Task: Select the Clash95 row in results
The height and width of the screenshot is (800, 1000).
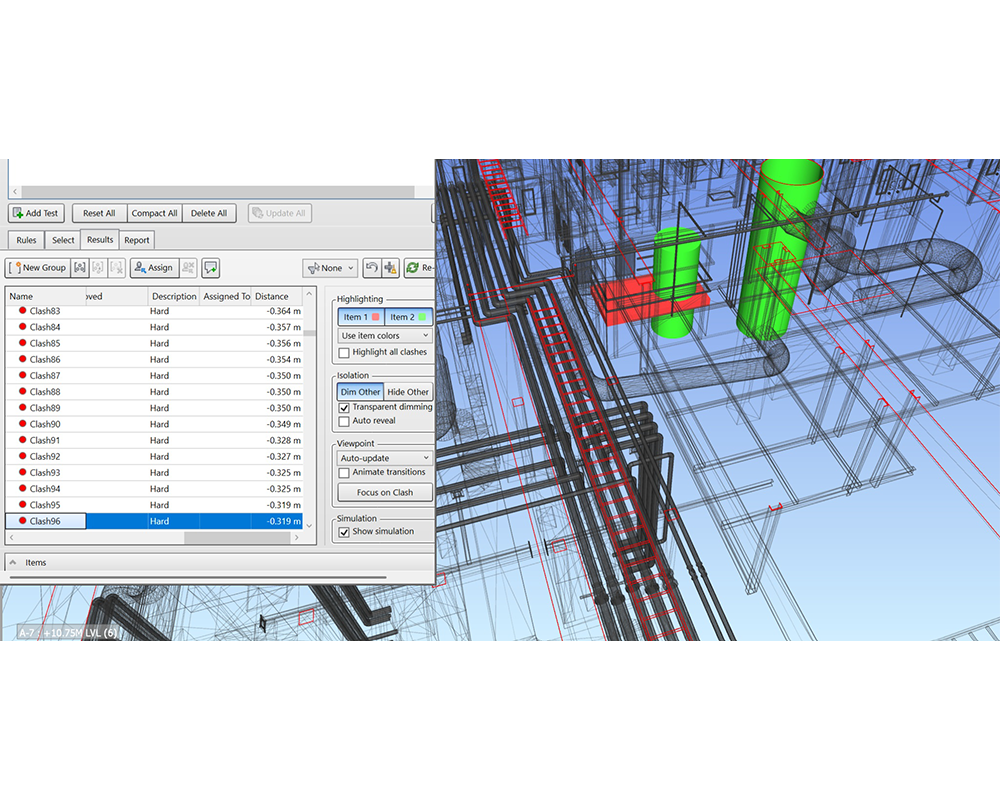Action: (x=154, y=505)
